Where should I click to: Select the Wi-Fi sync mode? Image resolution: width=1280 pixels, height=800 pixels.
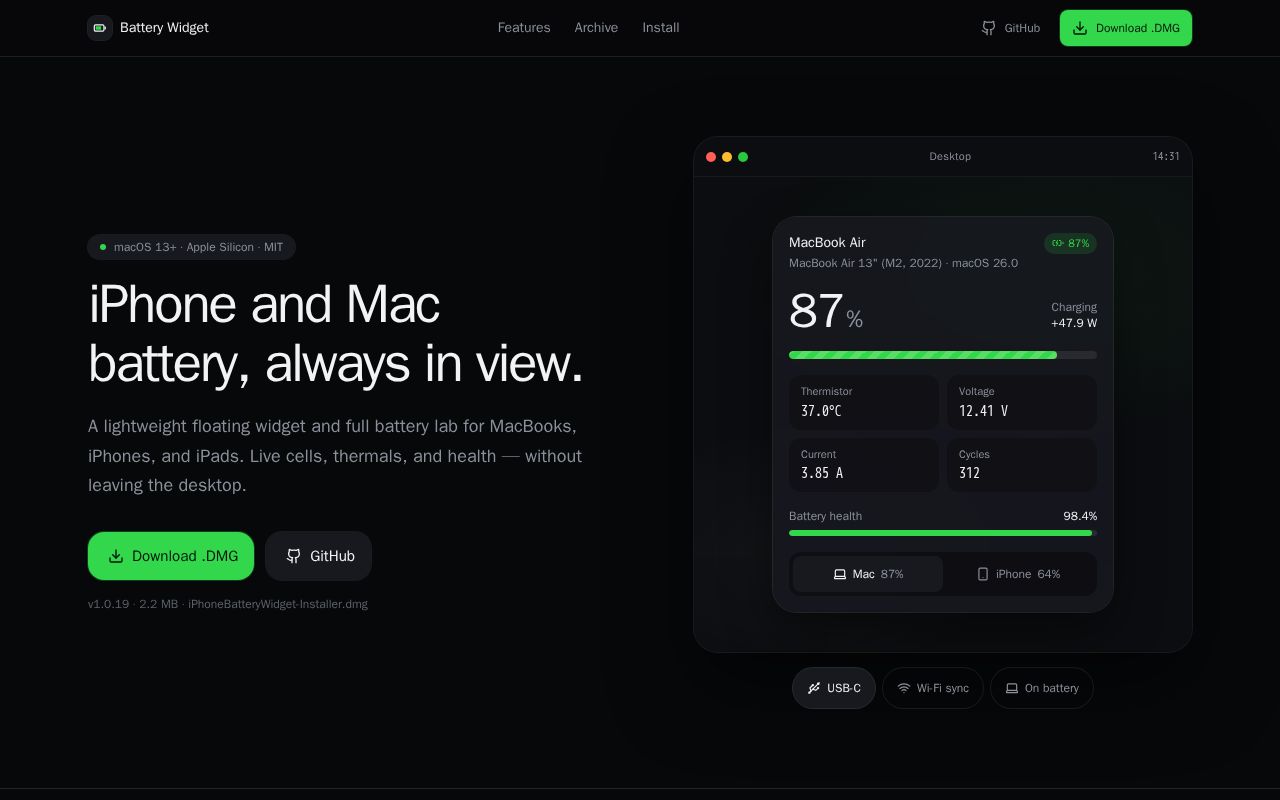point(933,688)
